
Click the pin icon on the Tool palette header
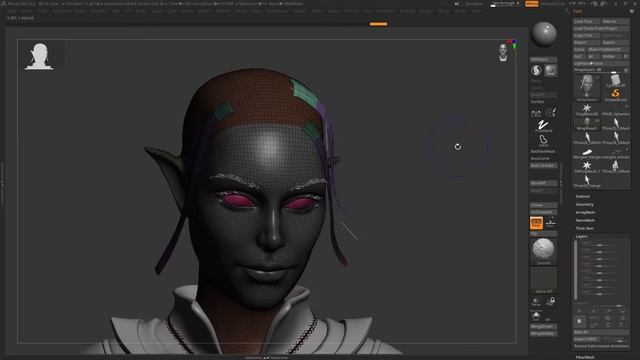tap(631, 11)
